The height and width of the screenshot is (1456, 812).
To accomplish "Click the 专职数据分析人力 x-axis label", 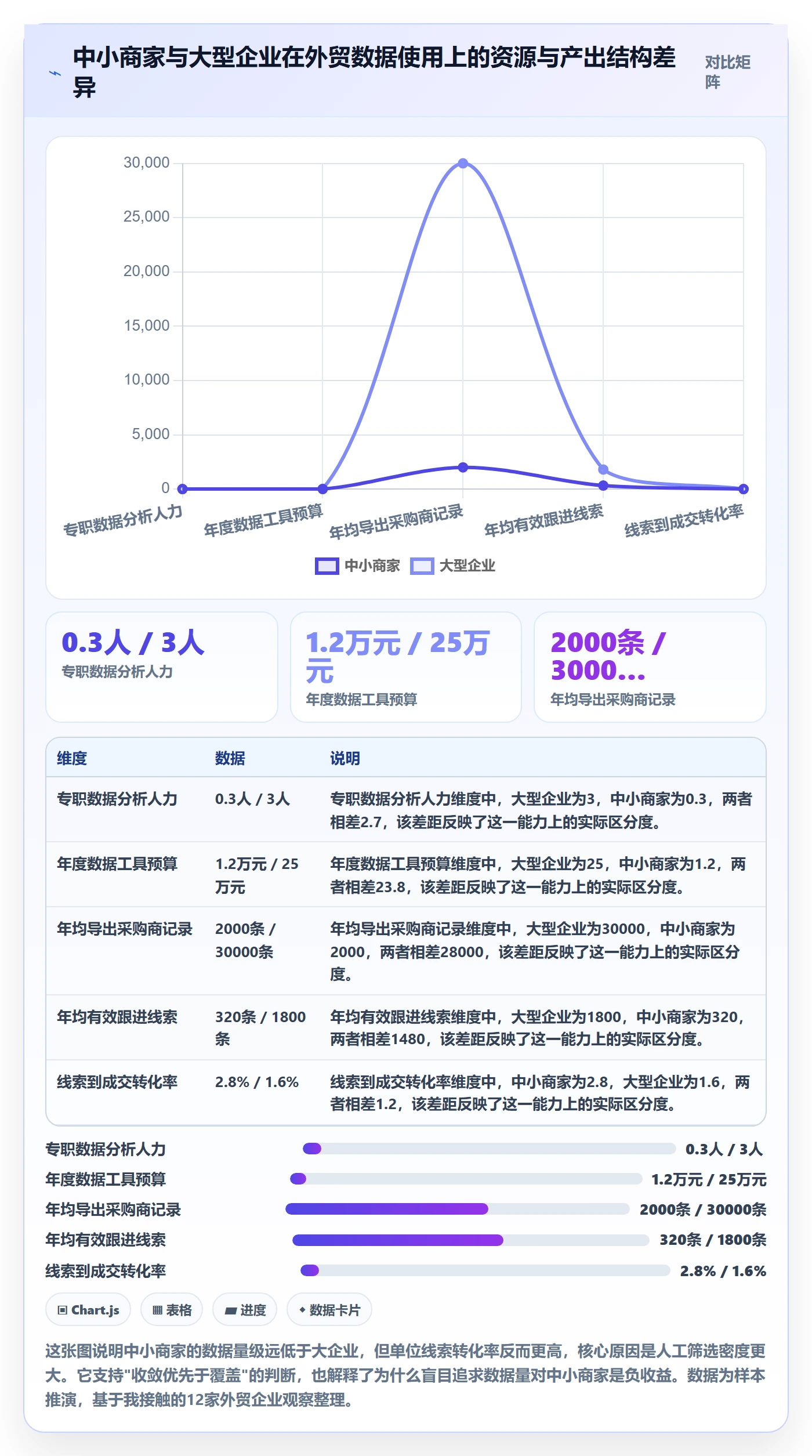I will click(x=123, y=520).
